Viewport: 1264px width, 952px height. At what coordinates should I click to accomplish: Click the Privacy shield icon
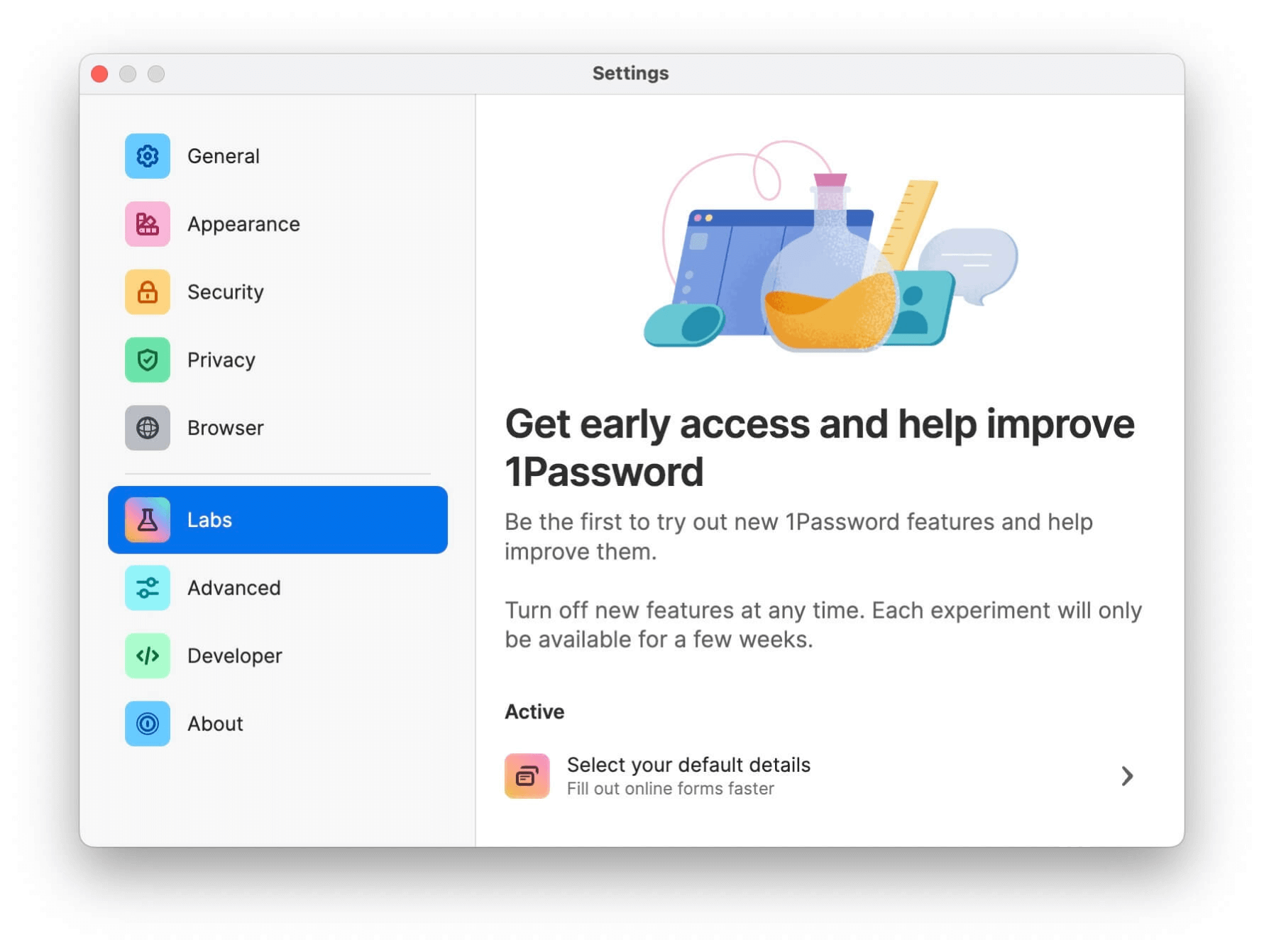[x=147, y=360]
